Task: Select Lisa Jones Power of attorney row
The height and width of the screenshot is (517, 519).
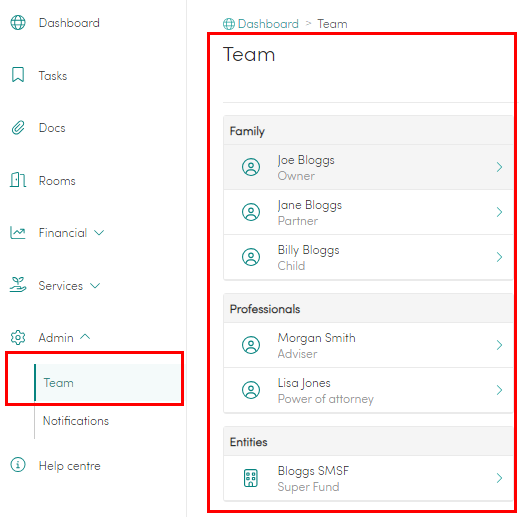Action: pyautogui.click(x=368, y=390)
